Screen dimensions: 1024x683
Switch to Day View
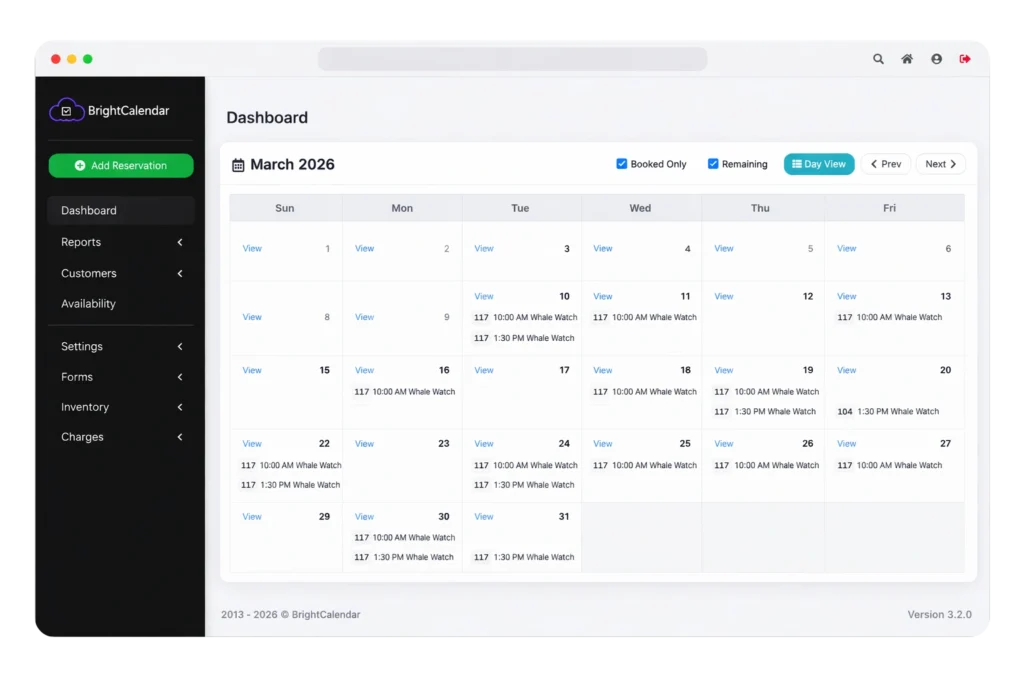coord(819,164)
